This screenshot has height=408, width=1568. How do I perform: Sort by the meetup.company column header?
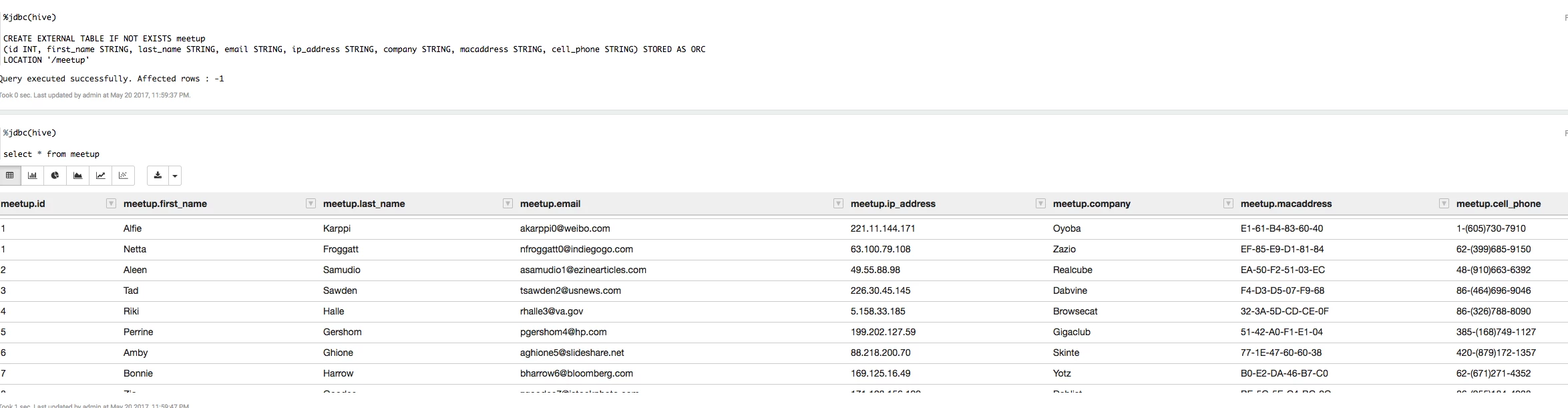coord(1092,204)
